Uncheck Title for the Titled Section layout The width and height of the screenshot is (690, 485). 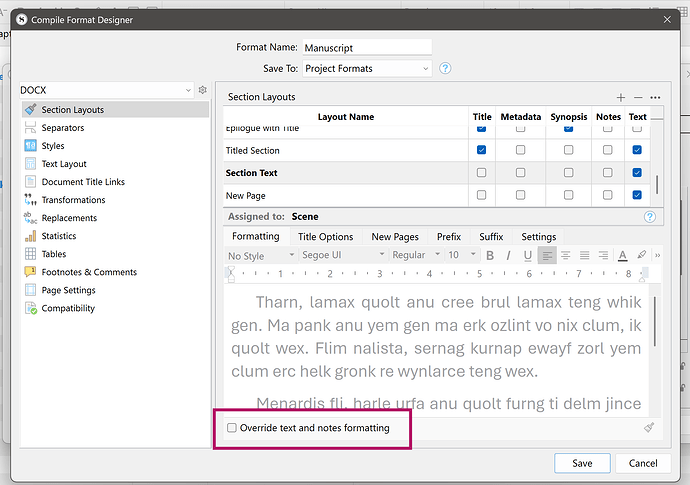point(482,150)
